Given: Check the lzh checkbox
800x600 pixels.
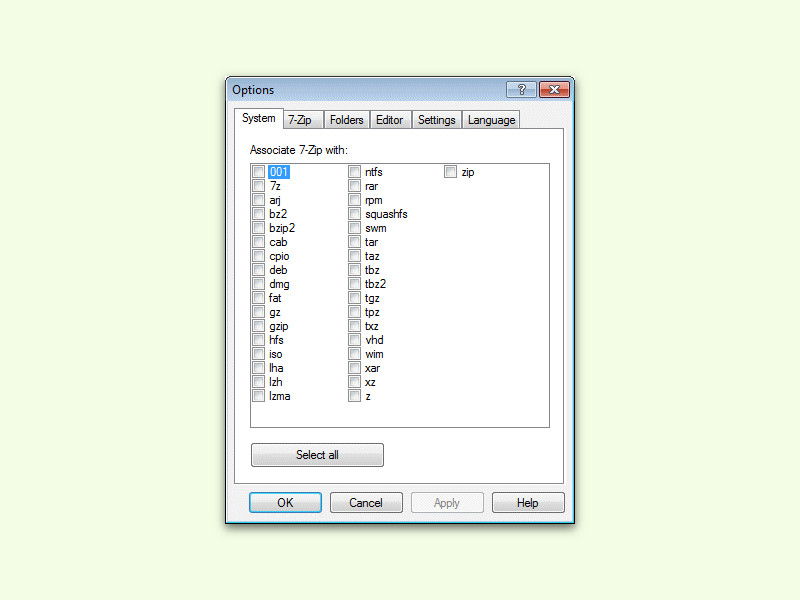Looking at the screenshot, I should click(x=259, y=382).
